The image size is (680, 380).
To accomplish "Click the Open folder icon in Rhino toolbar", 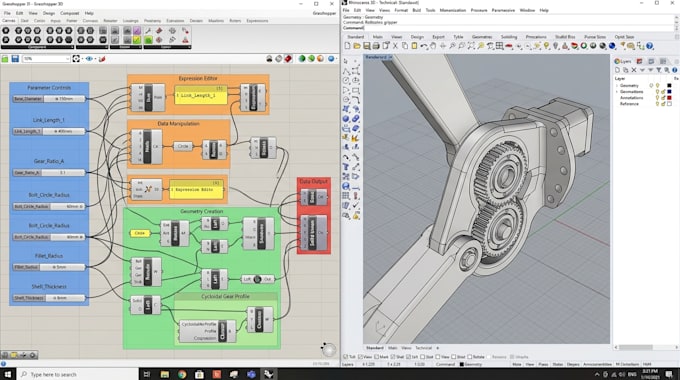I will pyautogui.click(x=357, y=46).
